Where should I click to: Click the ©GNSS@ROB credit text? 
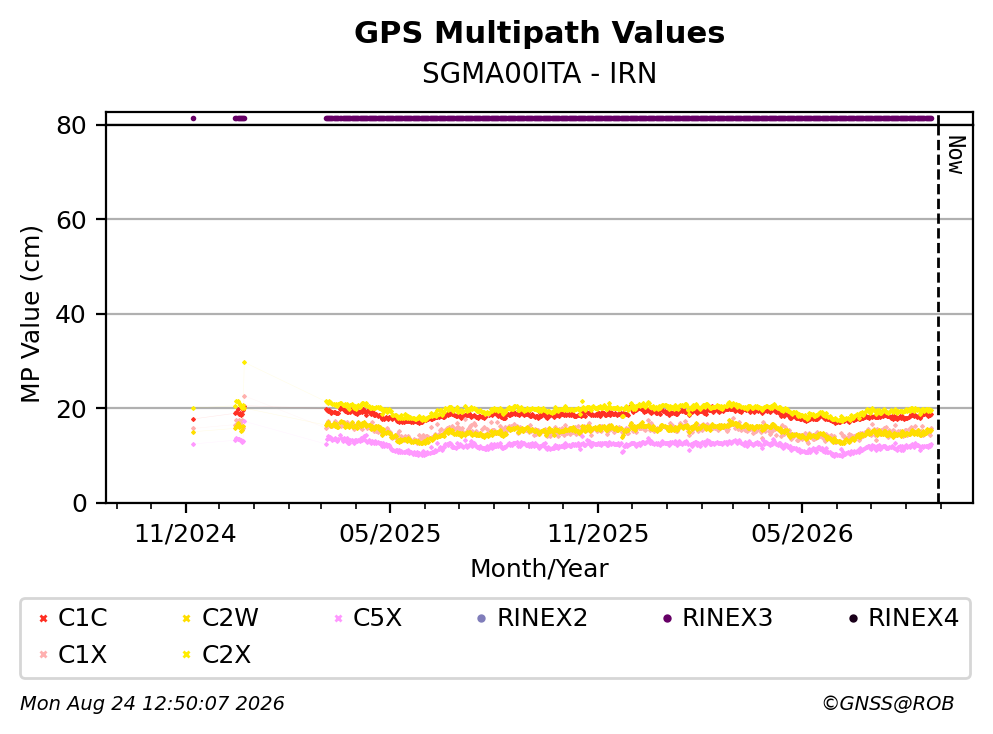click(x=888, y=703)
